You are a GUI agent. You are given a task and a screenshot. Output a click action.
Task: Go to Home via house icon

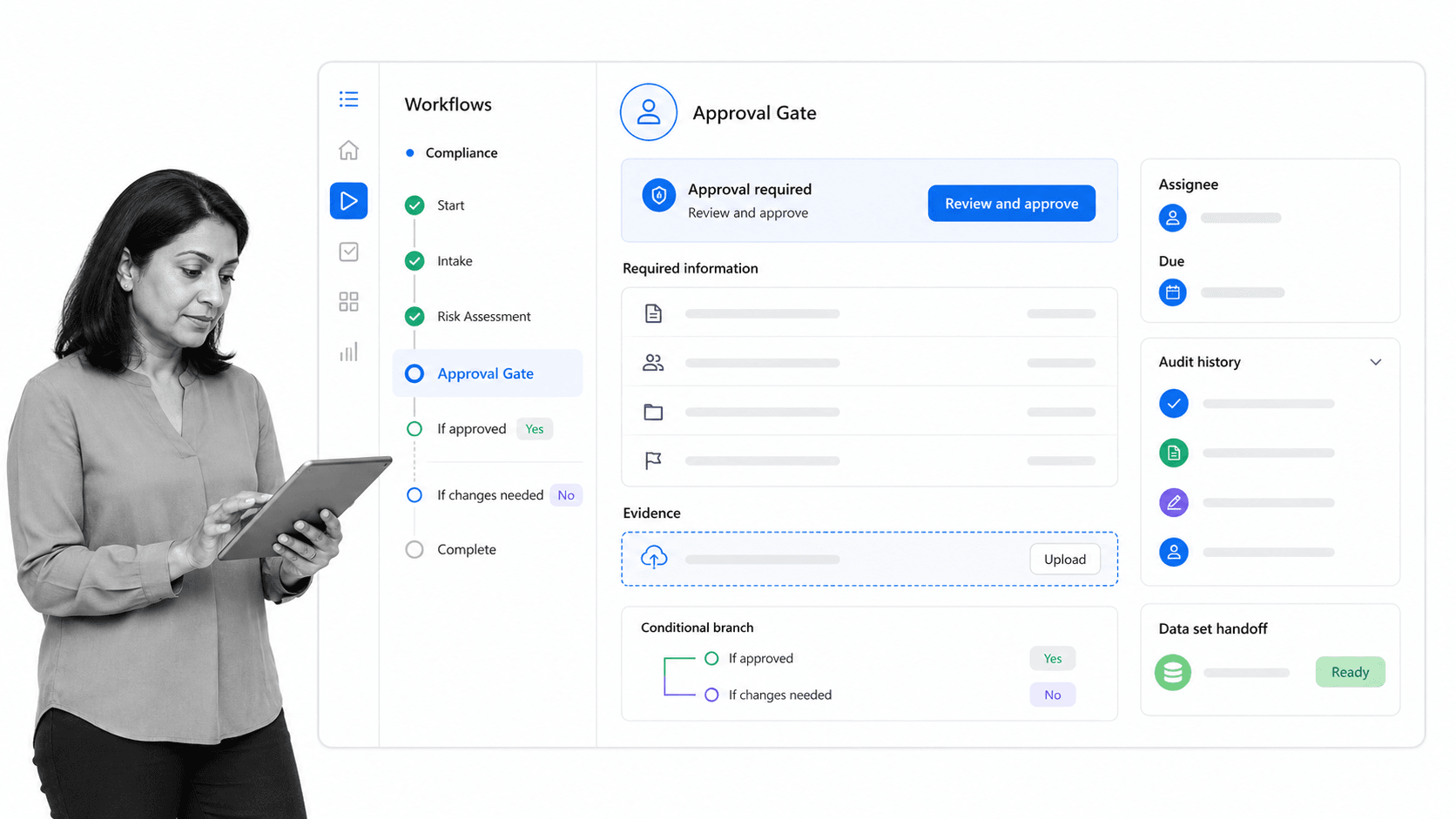(348, 150)
